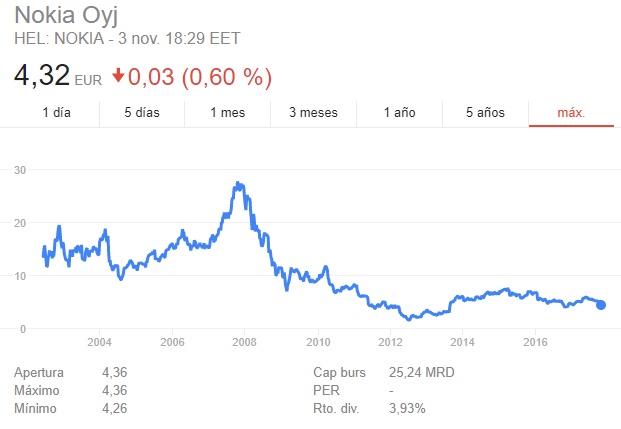
Task: Switch to the "5 días" tab
Action: (x=142, y=113)
